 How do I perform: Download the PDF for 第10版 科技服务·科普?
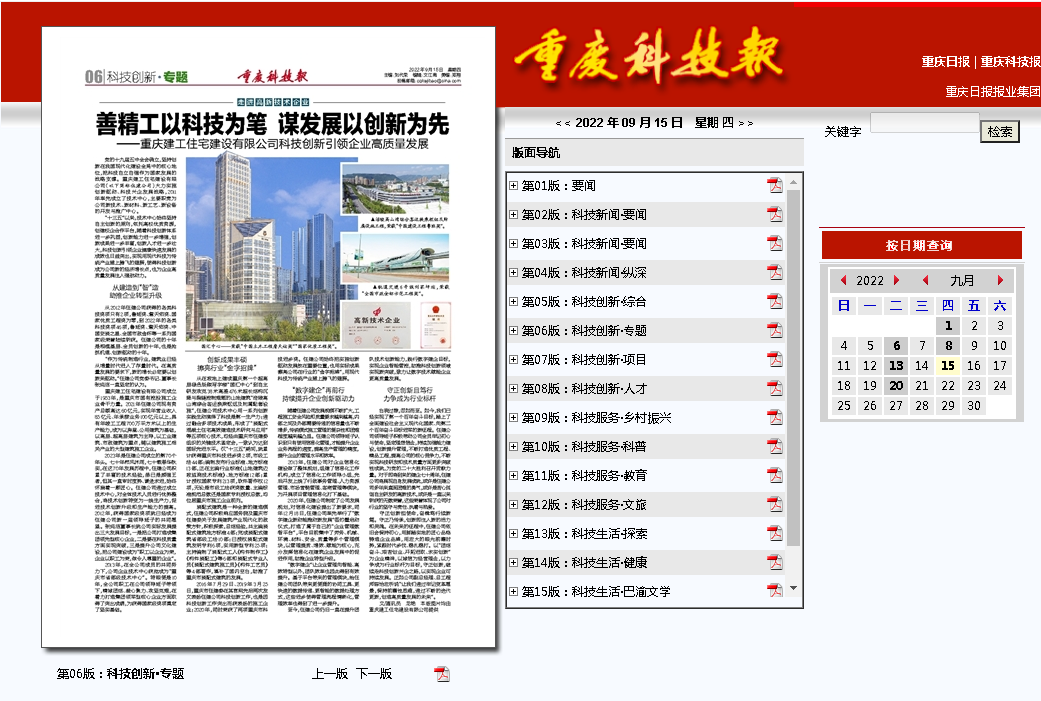(x=775, y=446)
